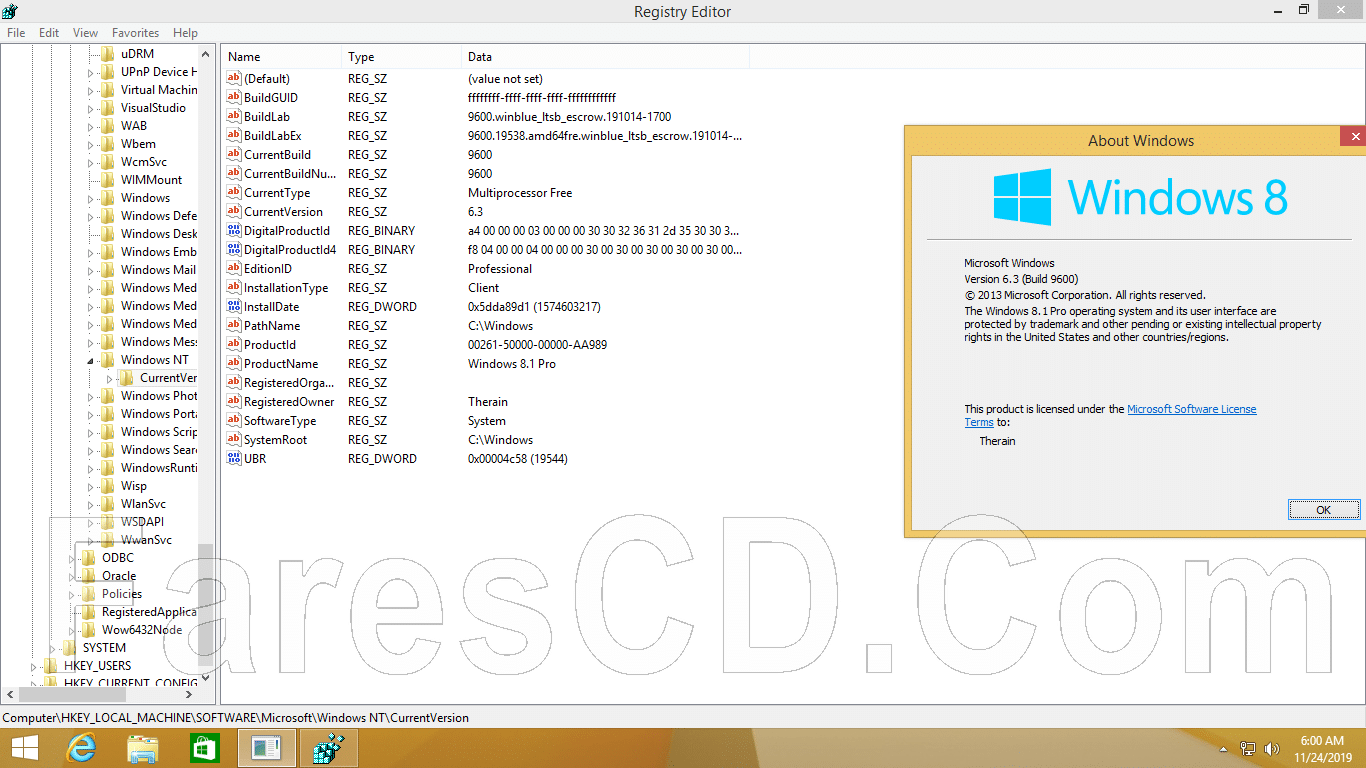Sort by the Name column header
Viewport: 1366px width, 768px height.
point(281,57)
